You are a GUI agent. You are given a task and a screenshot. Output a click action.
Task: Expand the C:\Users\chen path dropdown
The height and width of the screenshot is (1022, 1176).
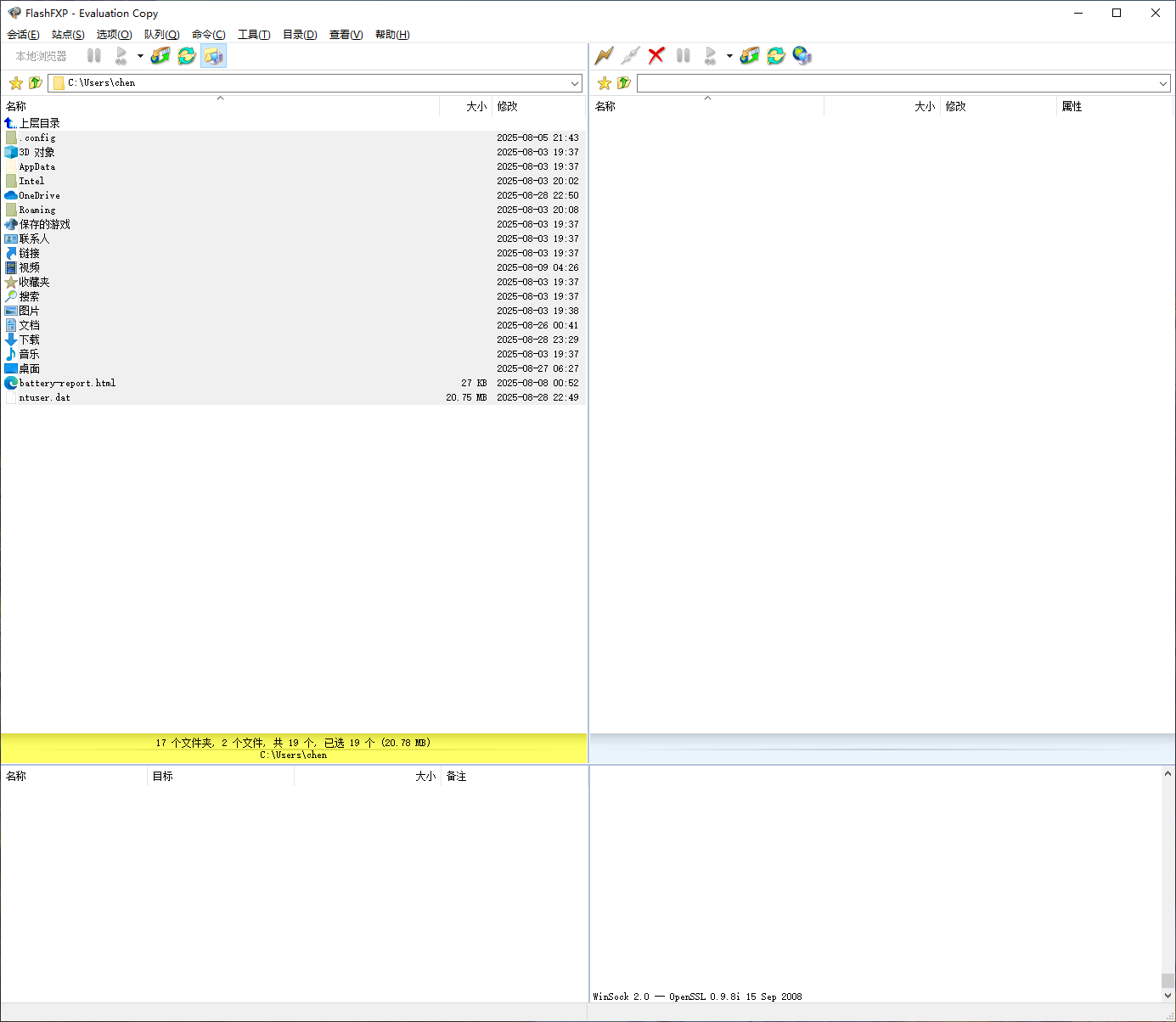point(575,83)
